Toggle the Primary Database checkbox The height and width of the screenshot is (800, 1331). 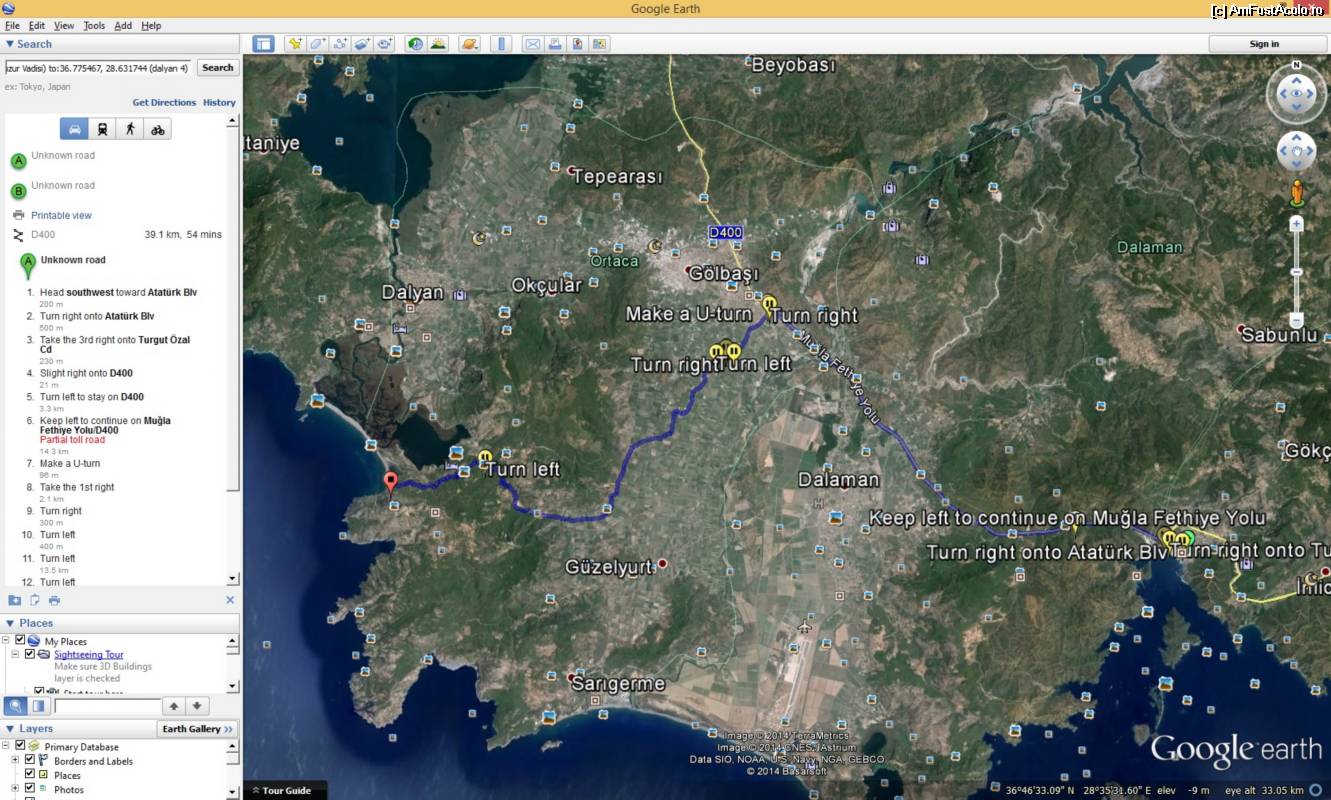(20, 746)
